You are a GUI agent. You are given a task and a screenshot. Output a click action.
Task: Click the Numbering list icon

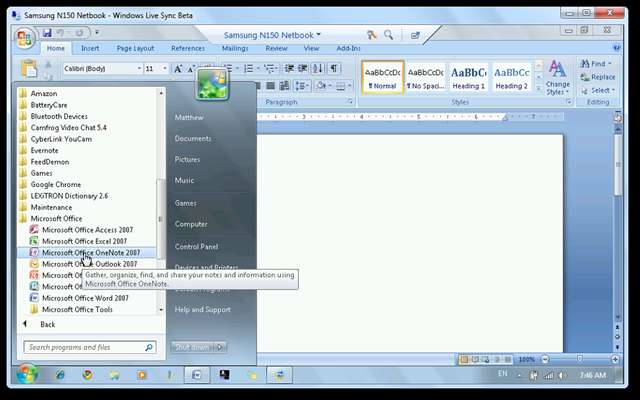(x=248, y=69)
